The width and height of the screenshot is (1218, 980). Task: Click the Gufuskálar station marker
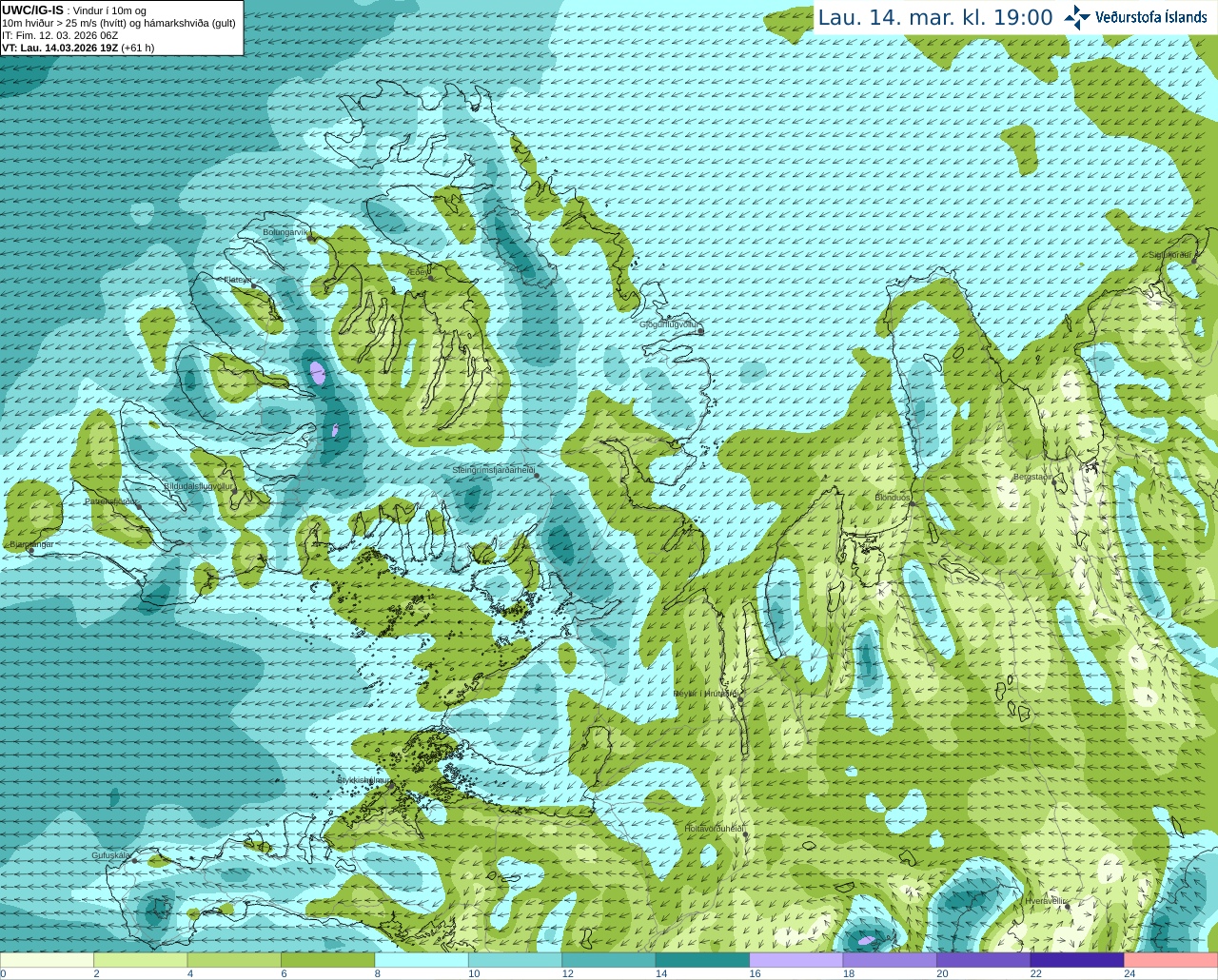134,861
